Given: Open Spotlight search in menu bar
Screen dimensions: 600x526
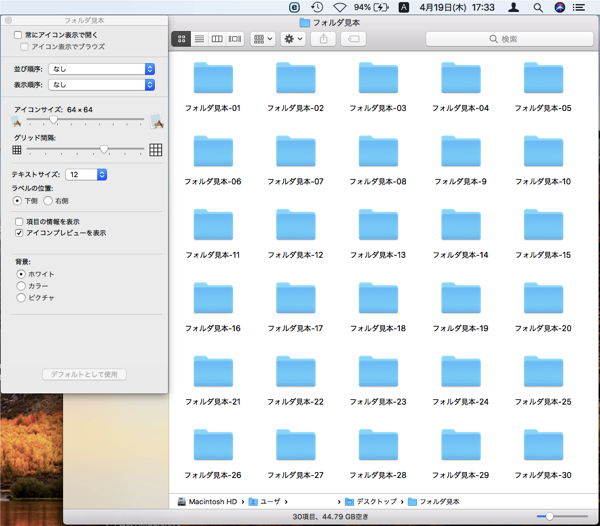Looking at the screenshot, I should point(538,7).
